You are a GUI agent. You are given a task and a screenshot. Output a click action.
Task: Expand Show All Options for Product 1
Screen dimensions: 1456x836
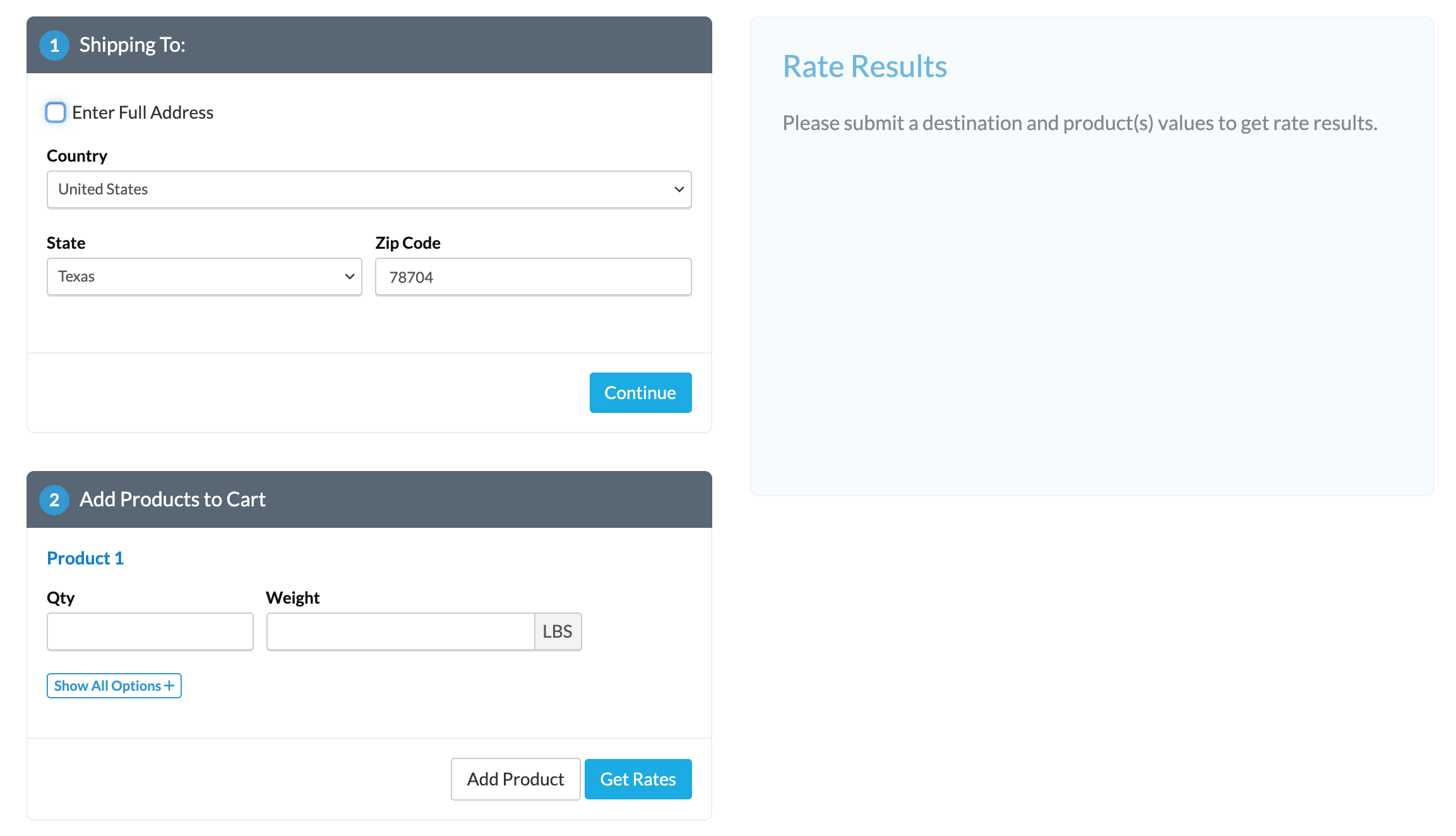113,685
